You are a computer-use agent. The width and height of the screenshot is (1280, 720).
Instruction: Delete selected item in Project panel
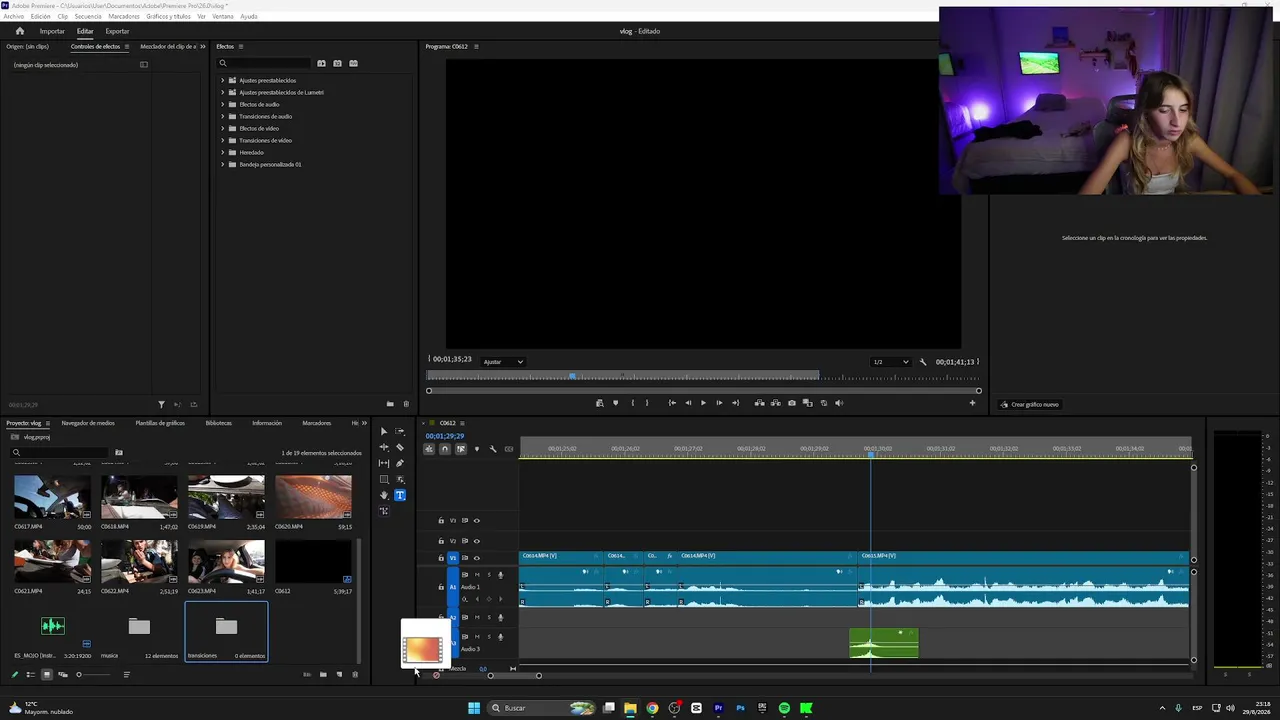[355, 675]
